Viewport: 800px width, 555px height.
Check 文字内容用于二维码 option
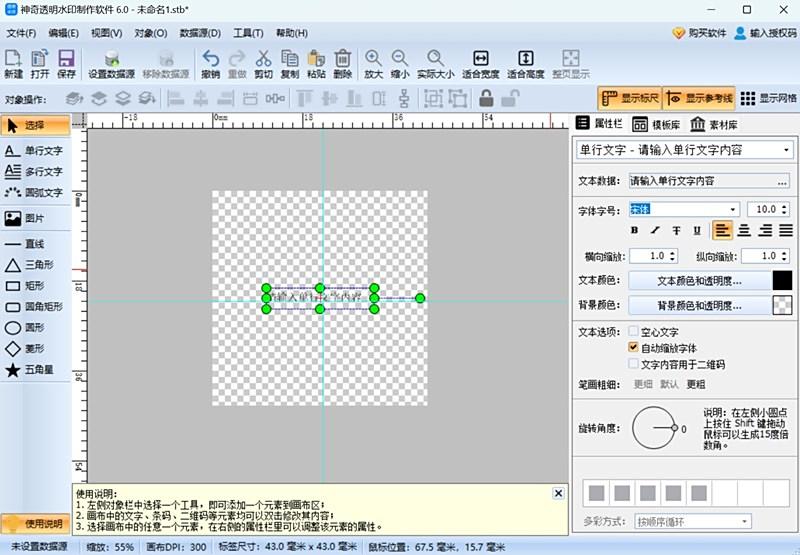click(634, 365)
